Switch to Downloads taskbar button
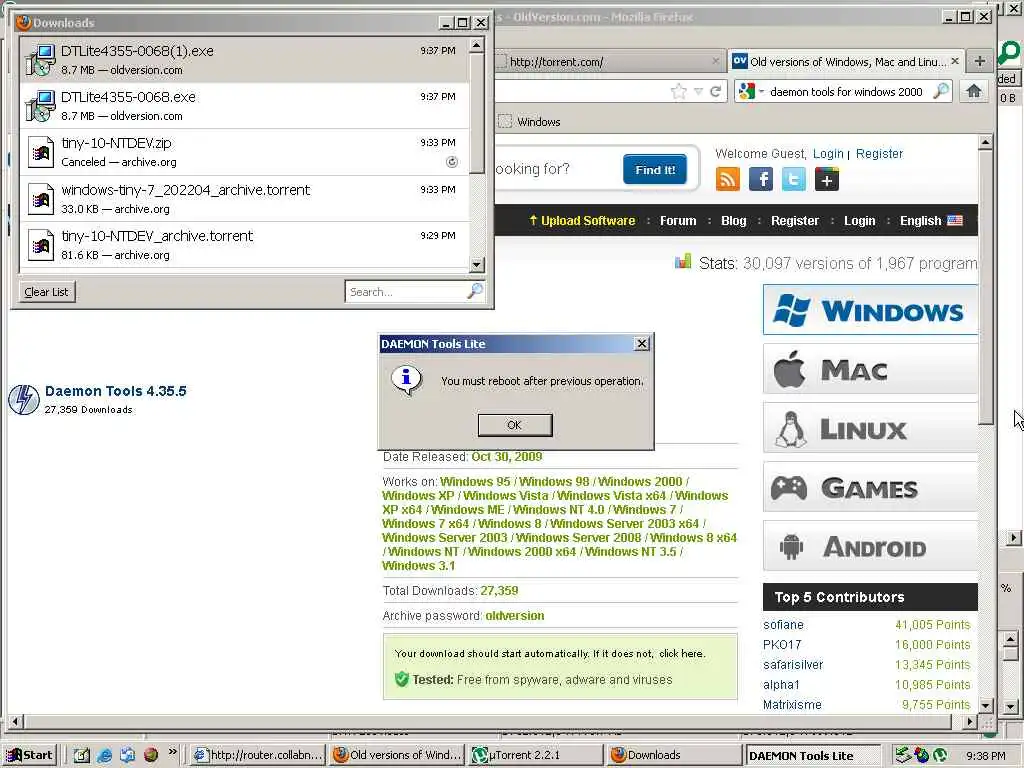 673,755
